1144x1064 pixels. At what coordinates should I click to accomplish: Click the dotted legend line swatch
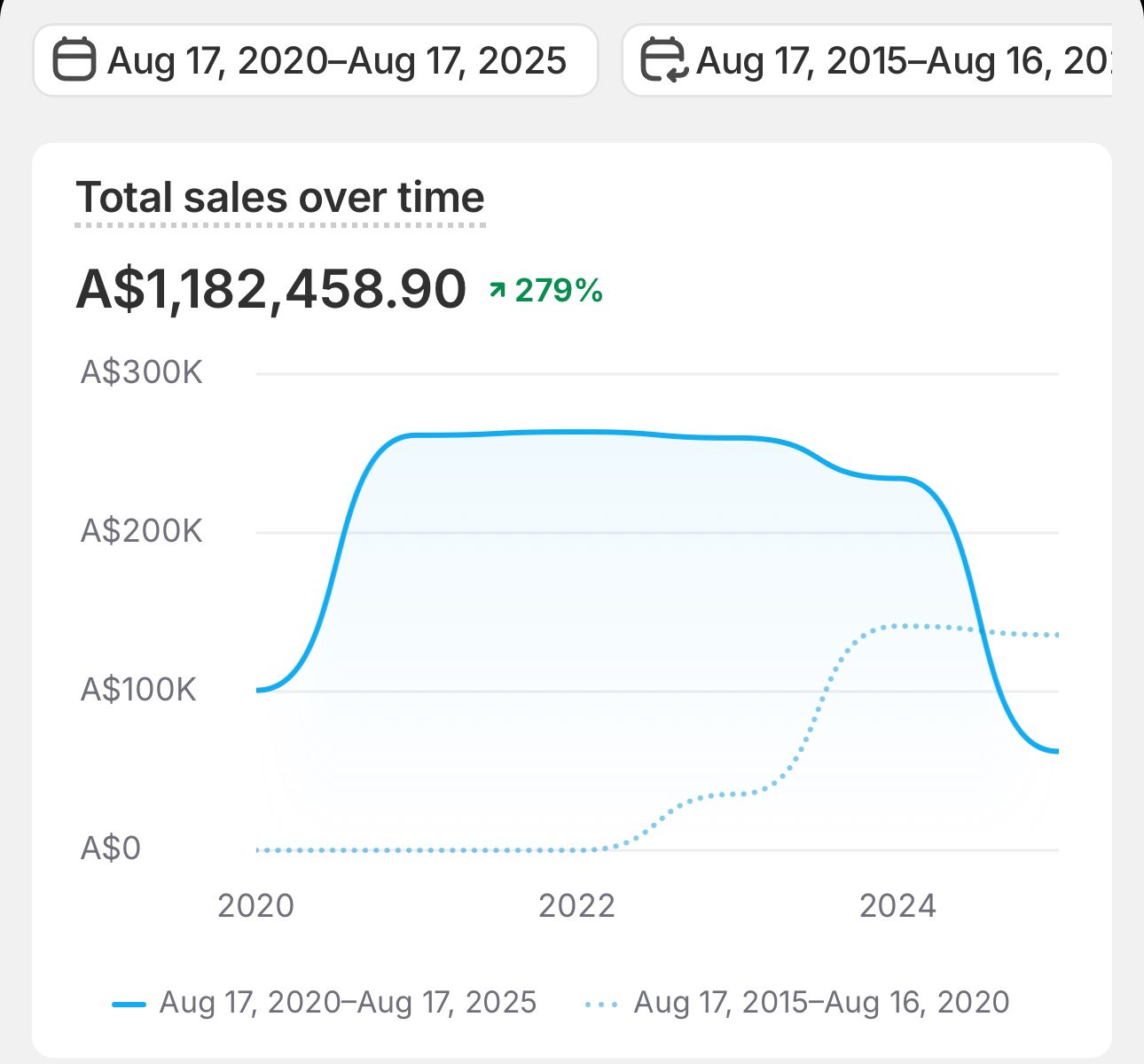pos(601,1004)
